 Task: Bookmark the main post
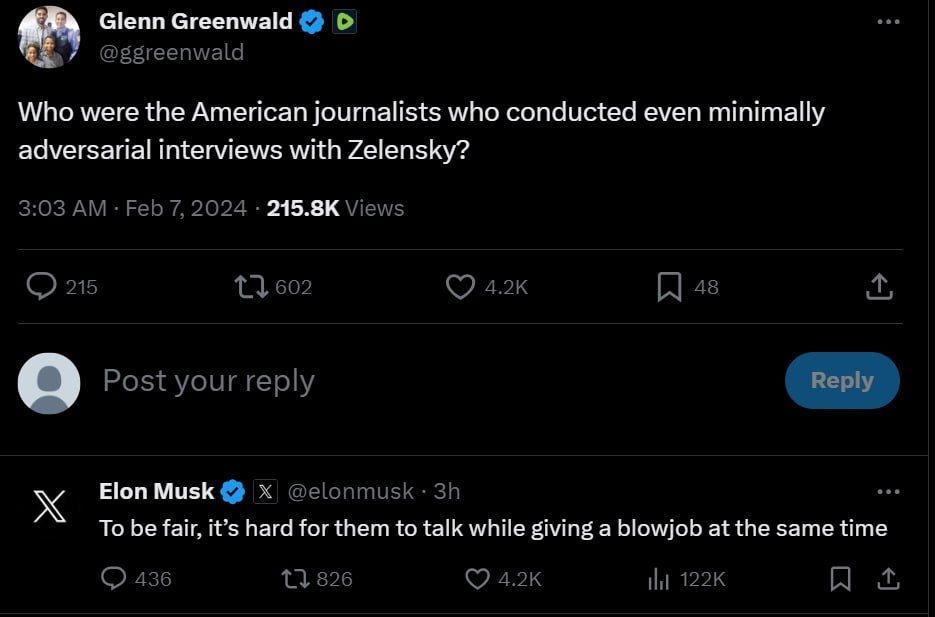coord(669,287)
